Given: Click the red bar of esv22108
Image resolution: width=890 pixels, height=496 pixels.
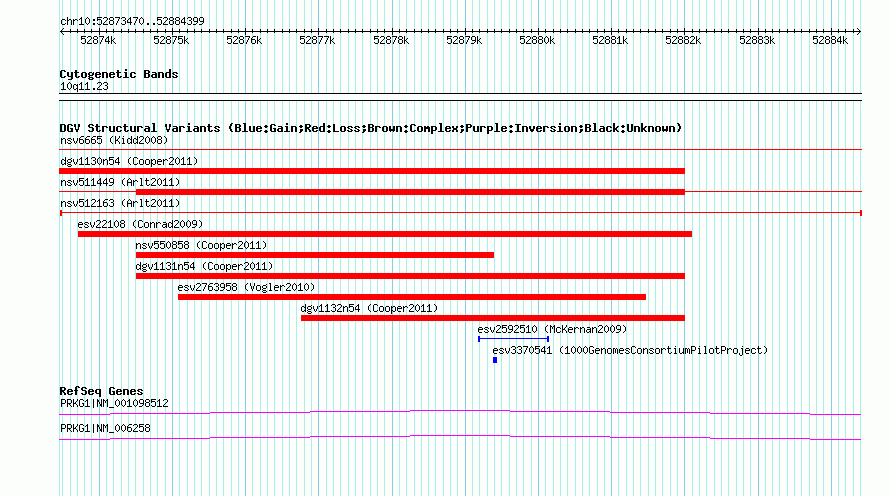Looking at the screenshot, I should coord(385,234).
